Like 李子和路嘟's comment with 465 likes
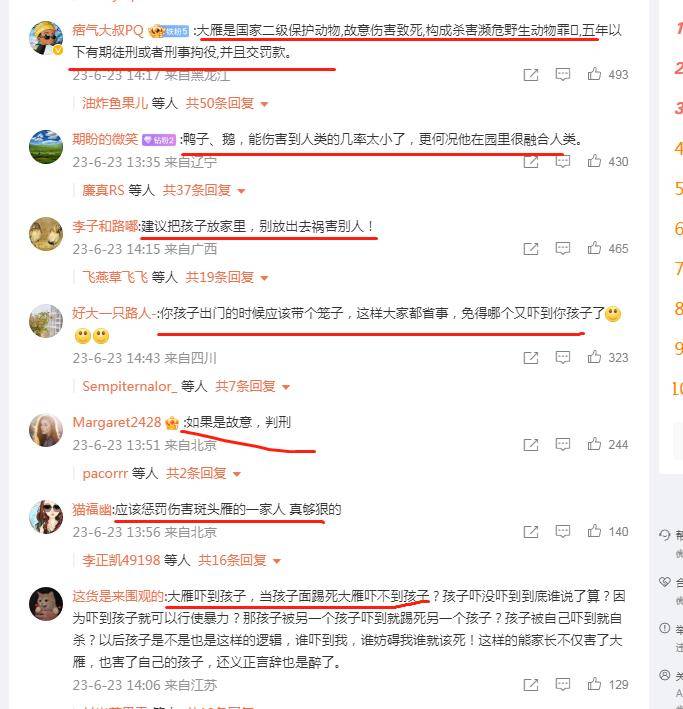Viewport: 683px width, 709px height. 607,248
